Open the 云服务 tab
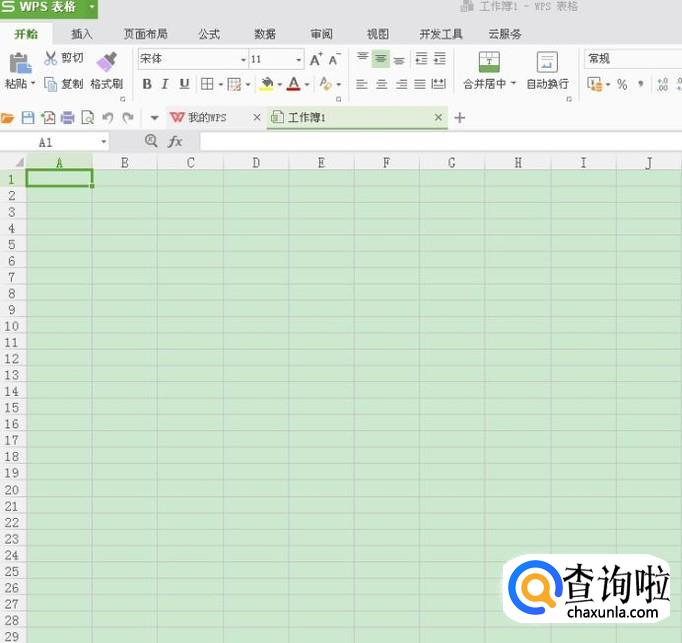 (x=505, y=34)
